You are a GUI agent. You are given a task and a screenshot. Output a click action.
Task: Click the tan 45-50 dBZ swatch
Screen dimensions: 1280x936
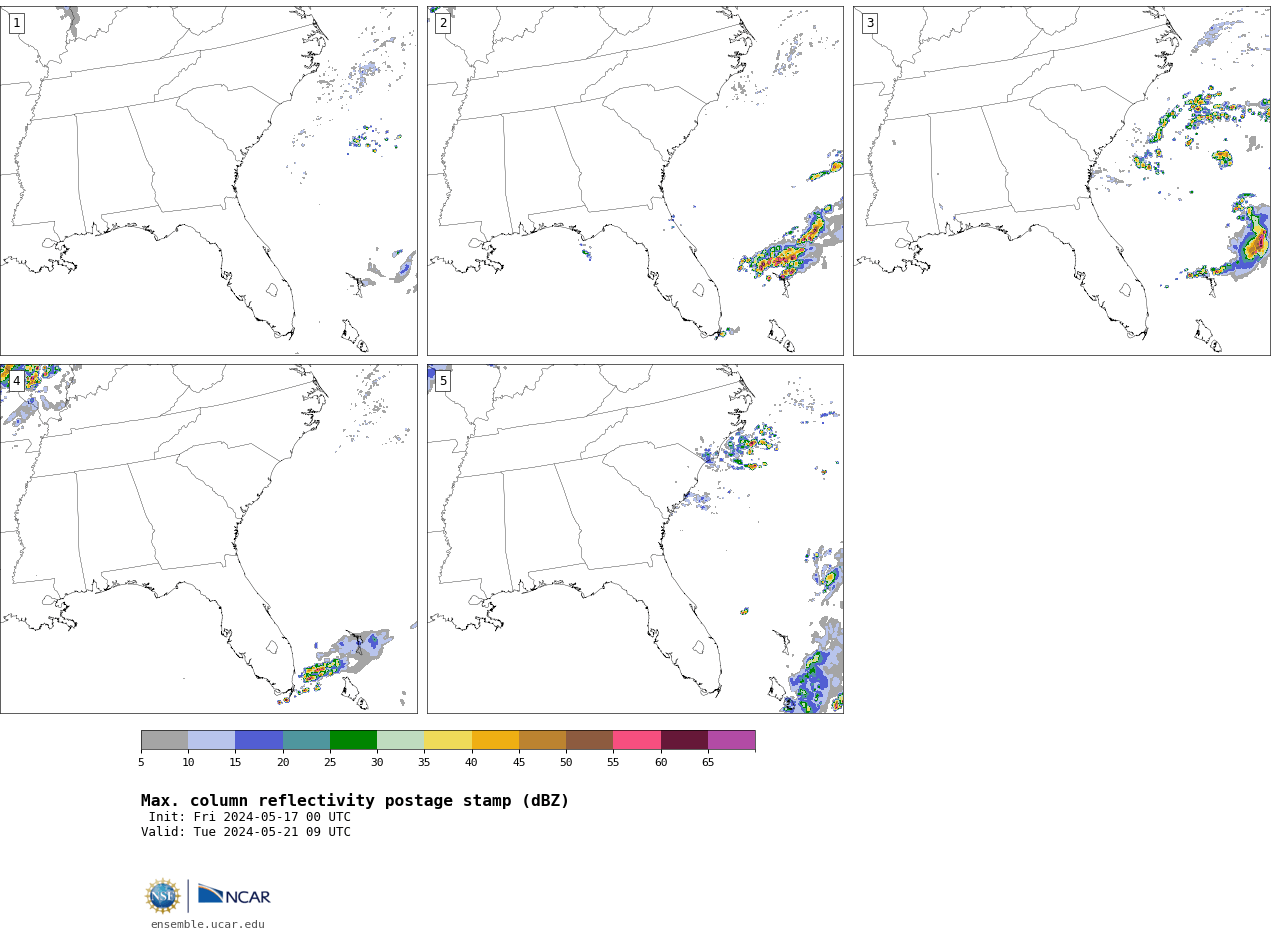tap(542, 740)
